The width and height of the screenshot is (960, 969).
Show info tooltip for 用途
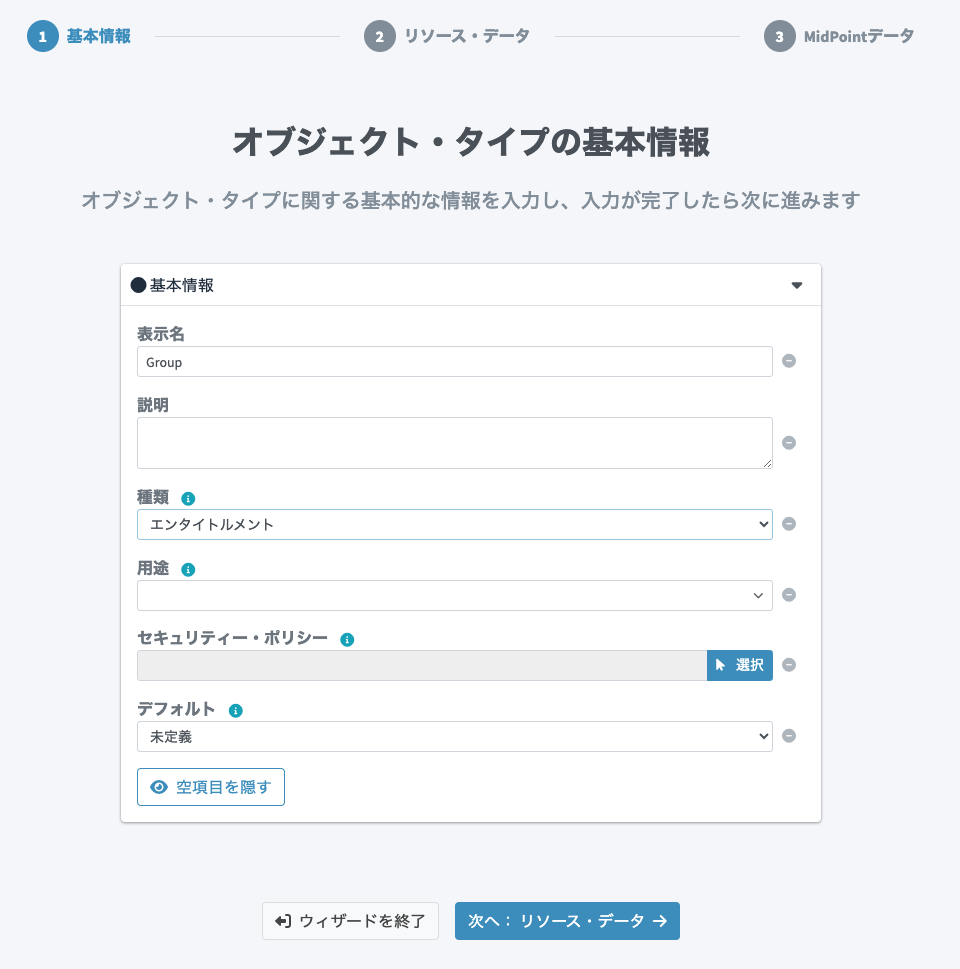point(188,570)
